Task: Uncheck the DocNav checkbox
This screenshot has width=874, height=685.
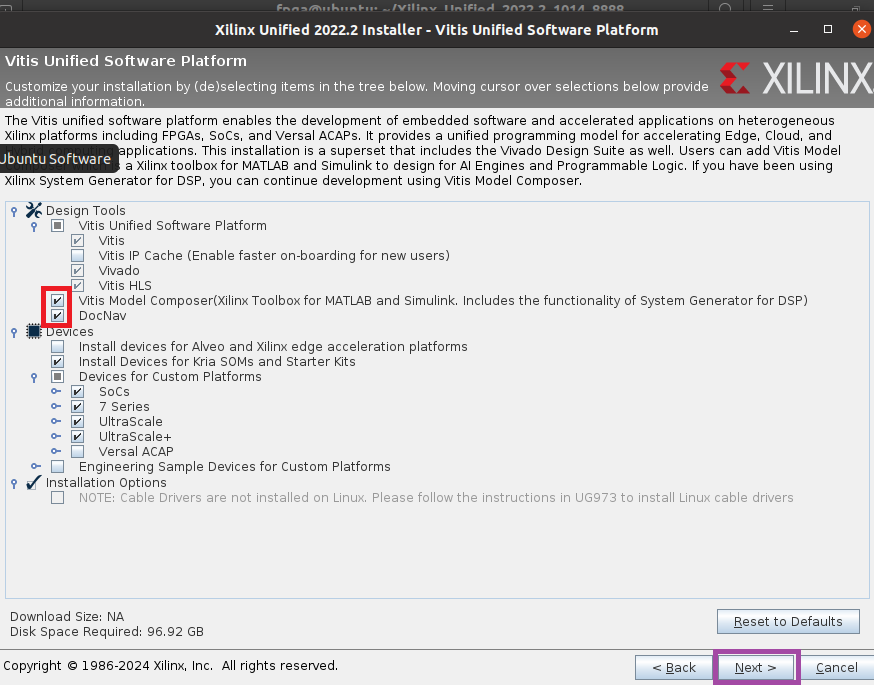Action: point(57,315)
